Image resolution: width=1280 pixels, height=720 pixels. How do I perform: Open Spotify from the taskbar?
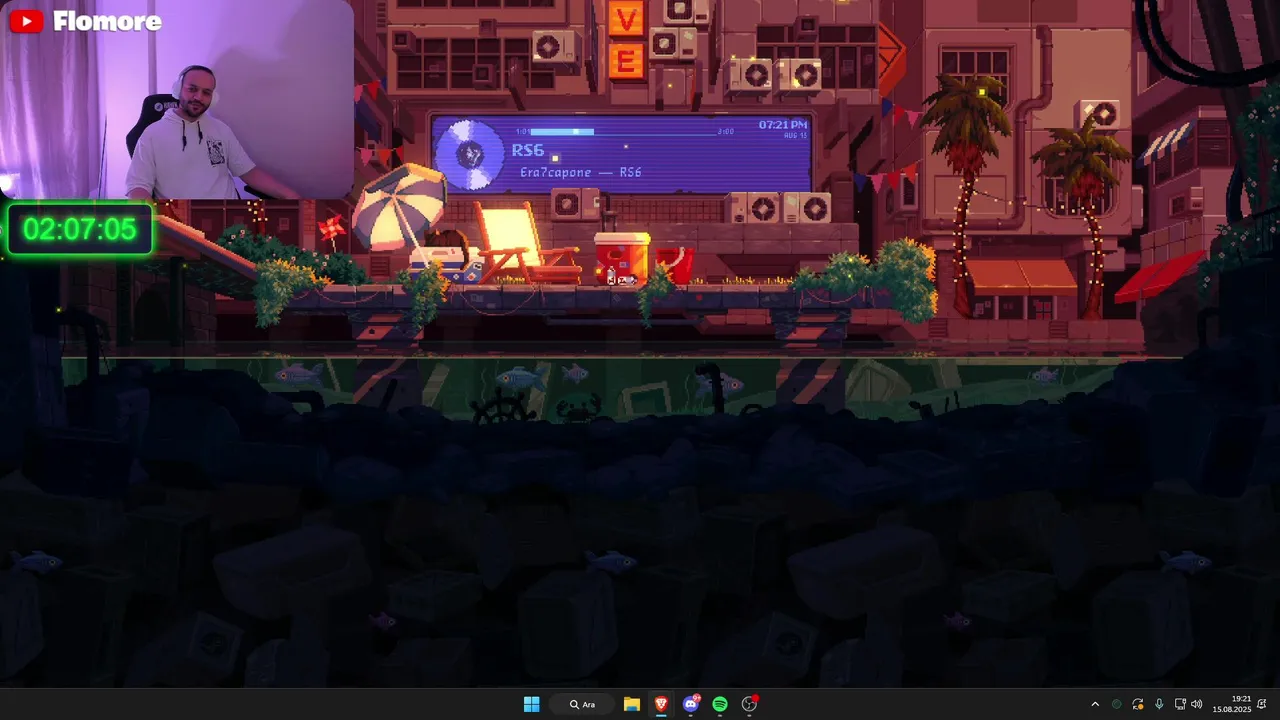coord(720,704)
